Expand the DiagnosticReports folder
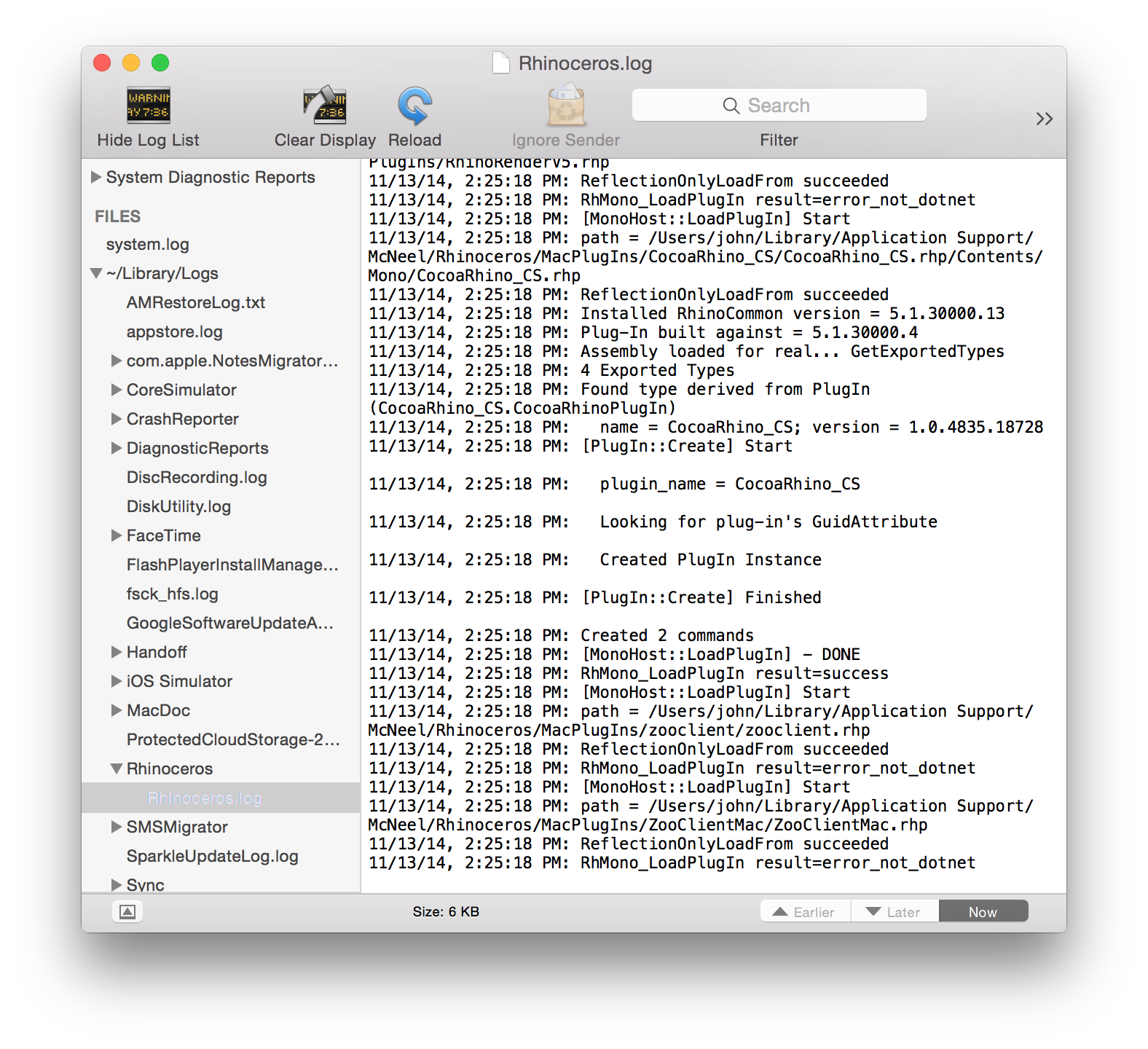This screenshot has width=1148, height=1049. click(x=117, y=448)
